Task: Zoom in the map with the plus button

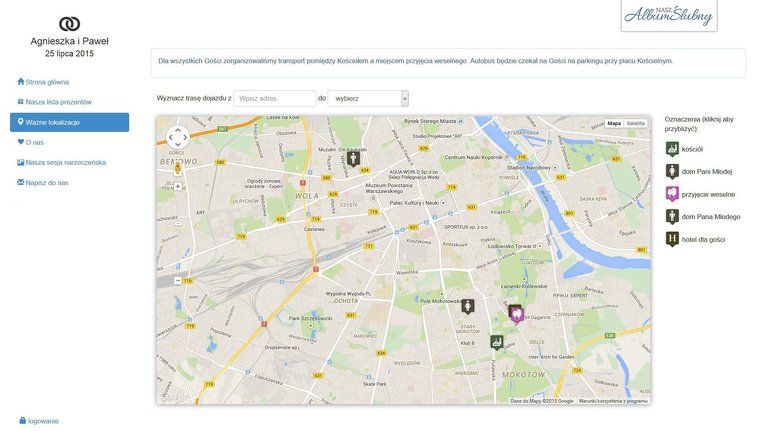Action: pyautogui.click(x=177, y=186)
